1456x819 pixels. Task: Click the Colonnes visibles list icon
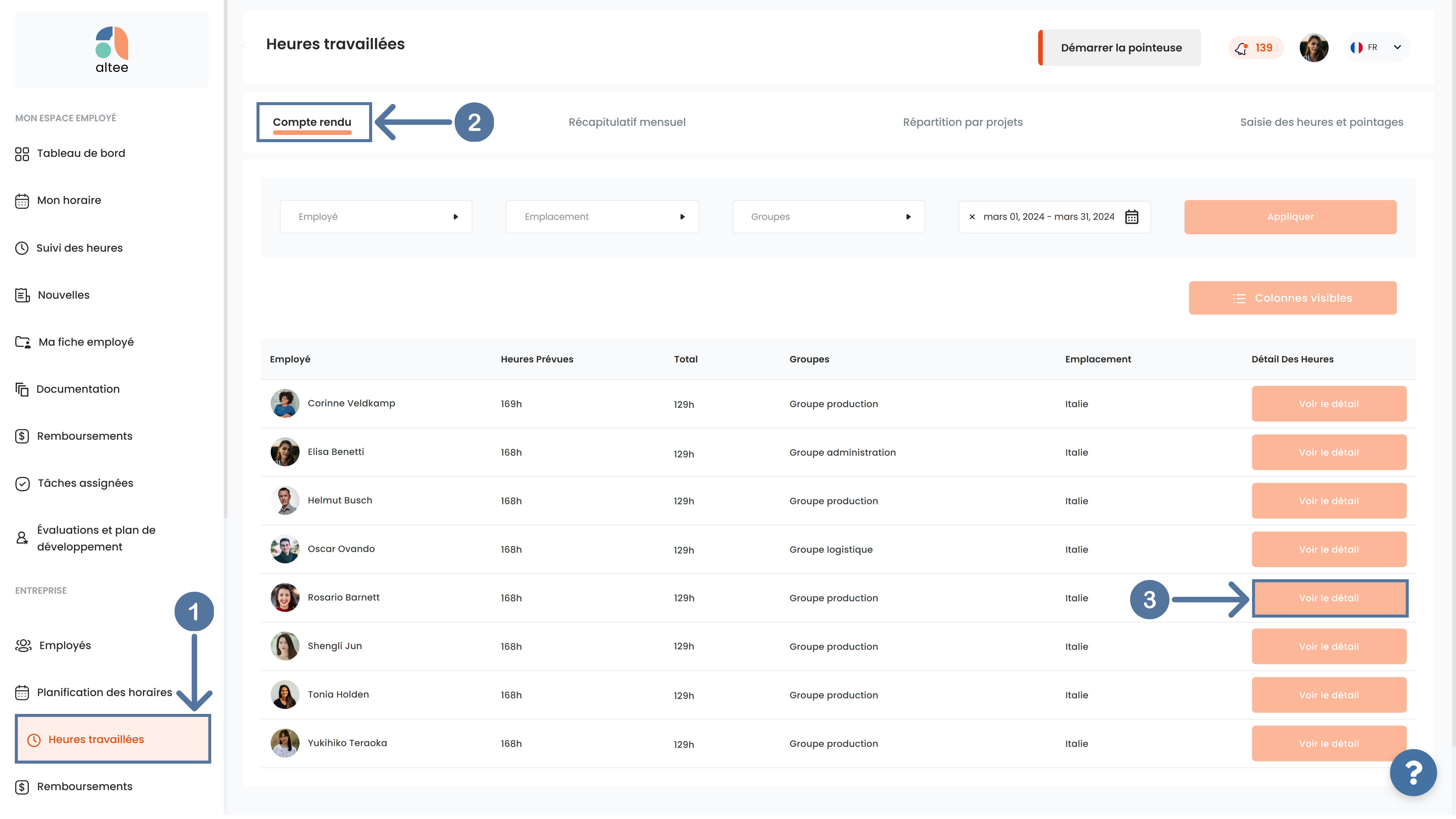pos(1239,298)
